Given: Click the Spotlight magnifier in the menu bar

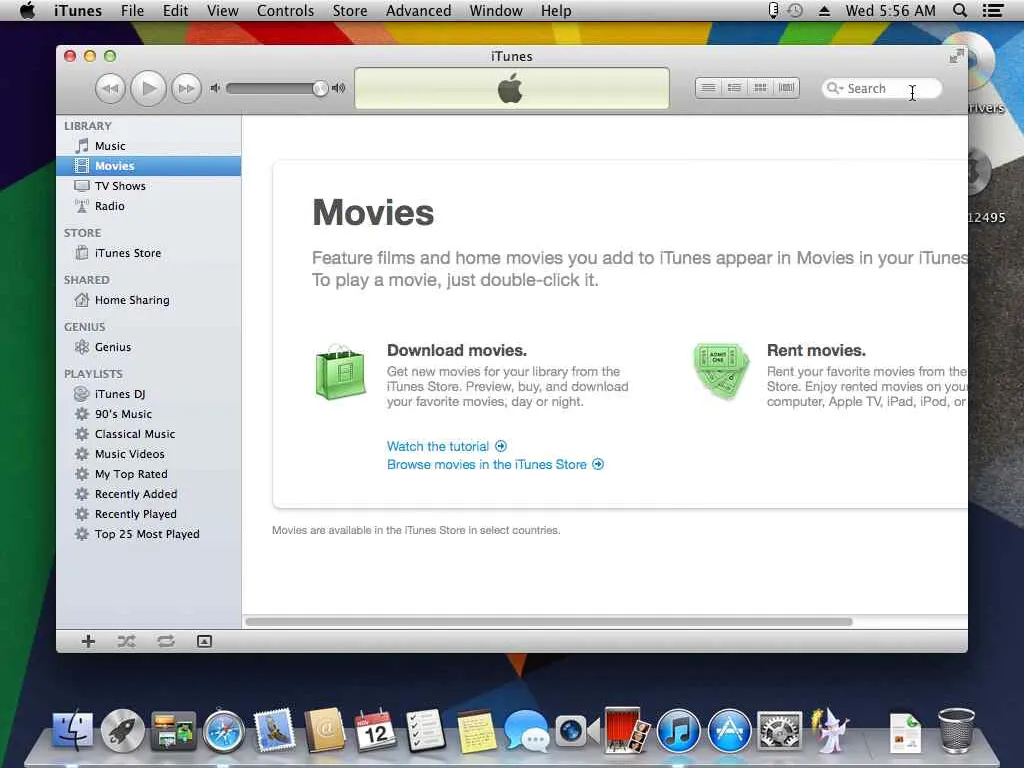Looking at the screenshot, I should (960, 10).
